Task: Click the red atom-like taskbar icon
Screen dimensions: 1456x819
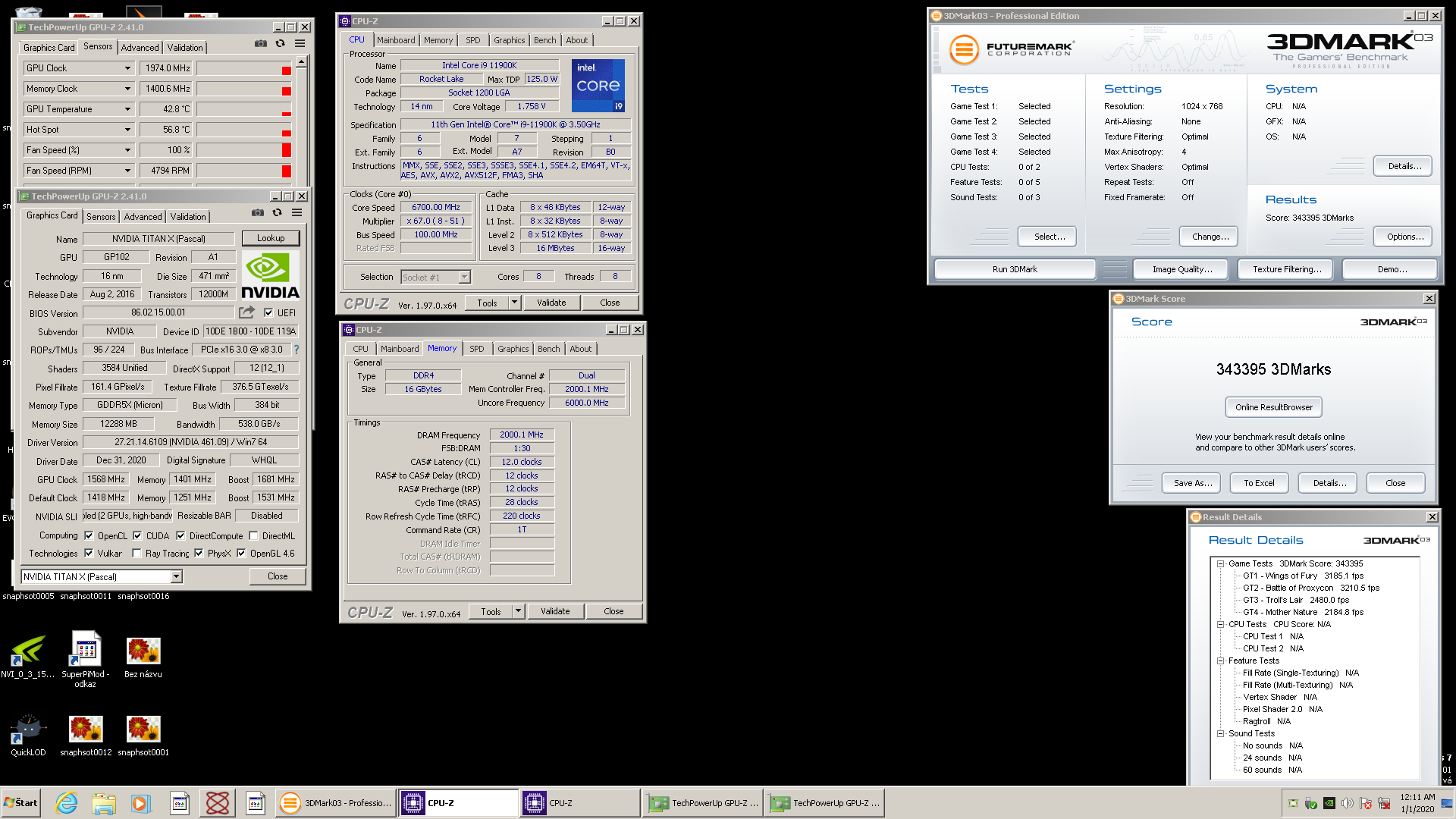Action: [x=218, y=802]
